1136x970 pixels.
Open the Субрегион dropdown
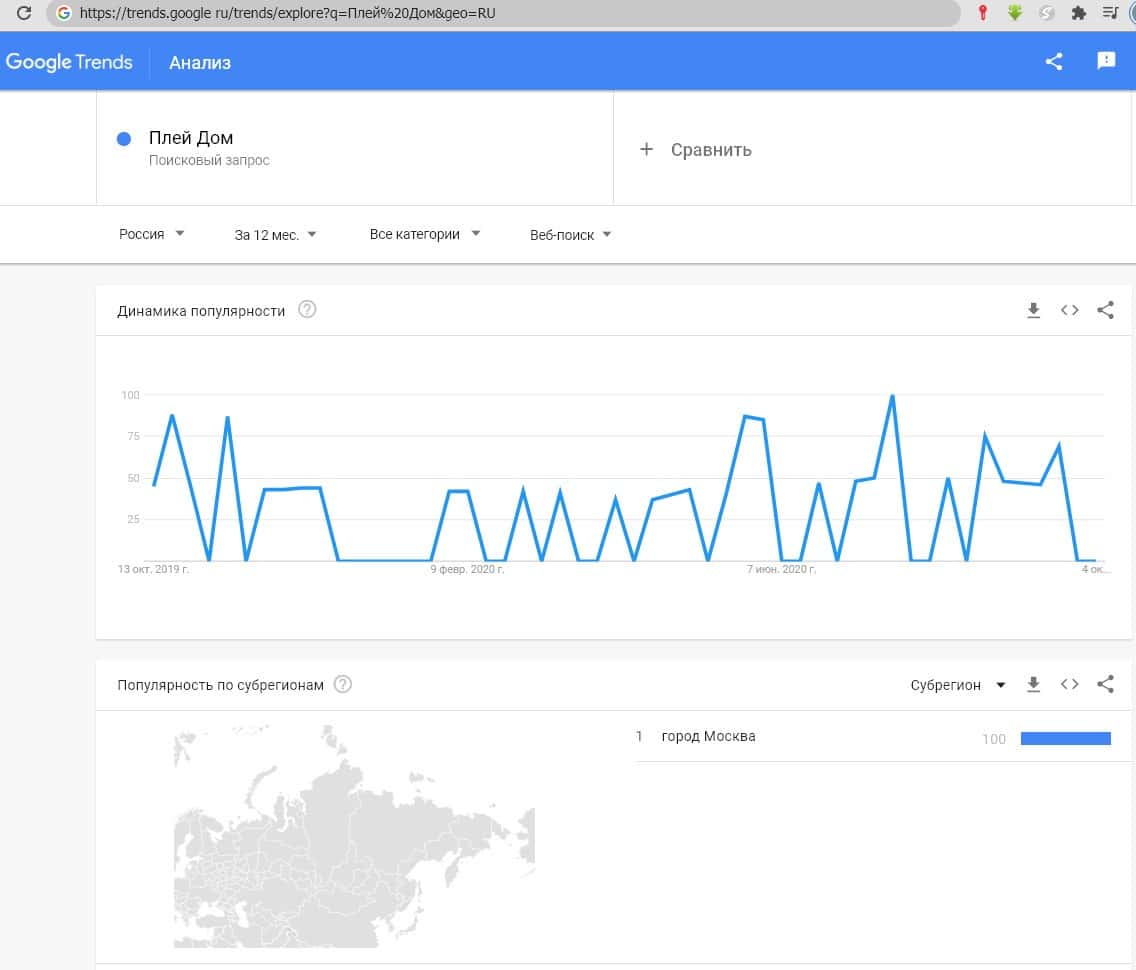point(958,685)
